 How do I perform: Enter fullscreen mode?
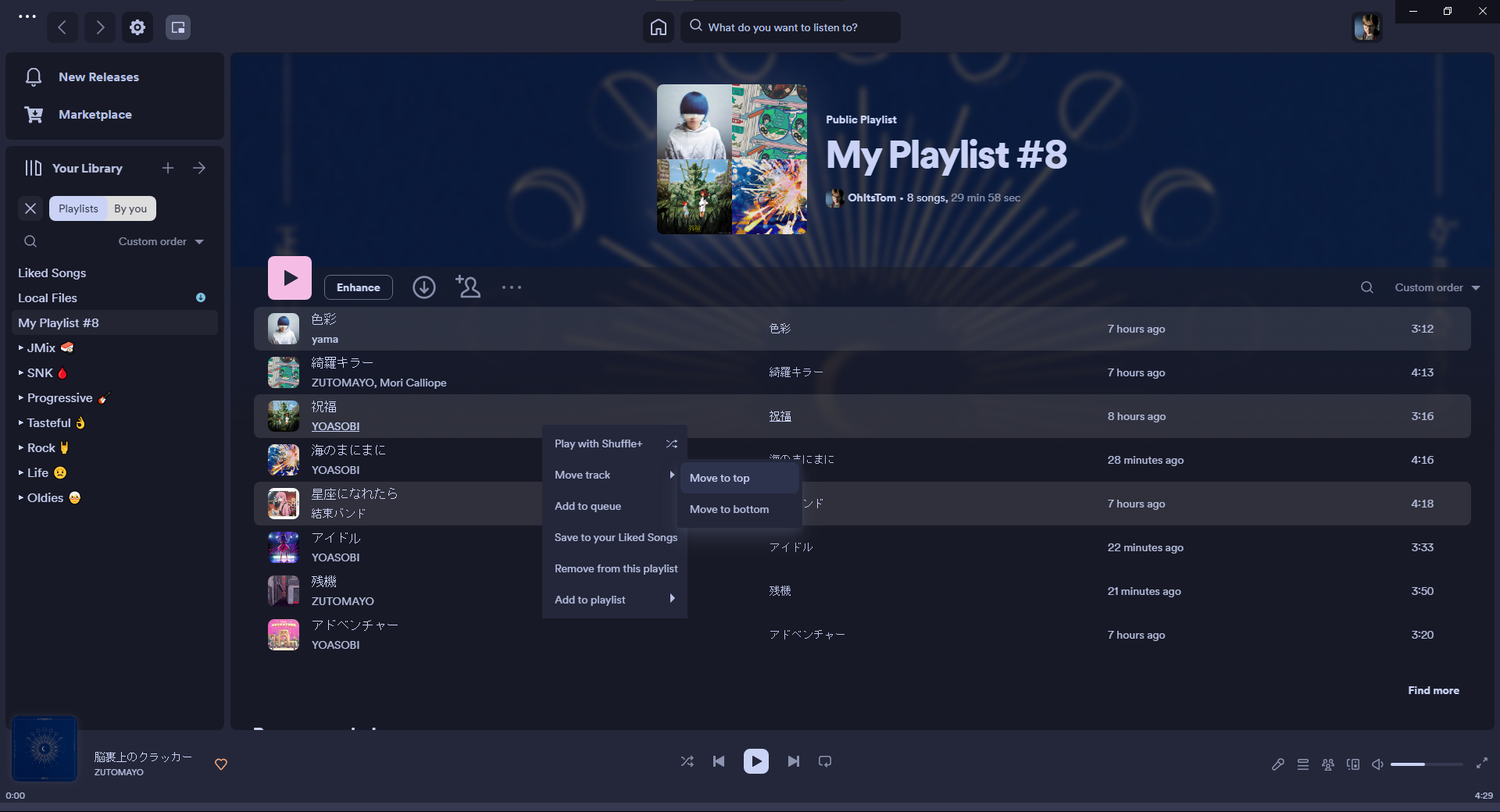click(1482, 764)
